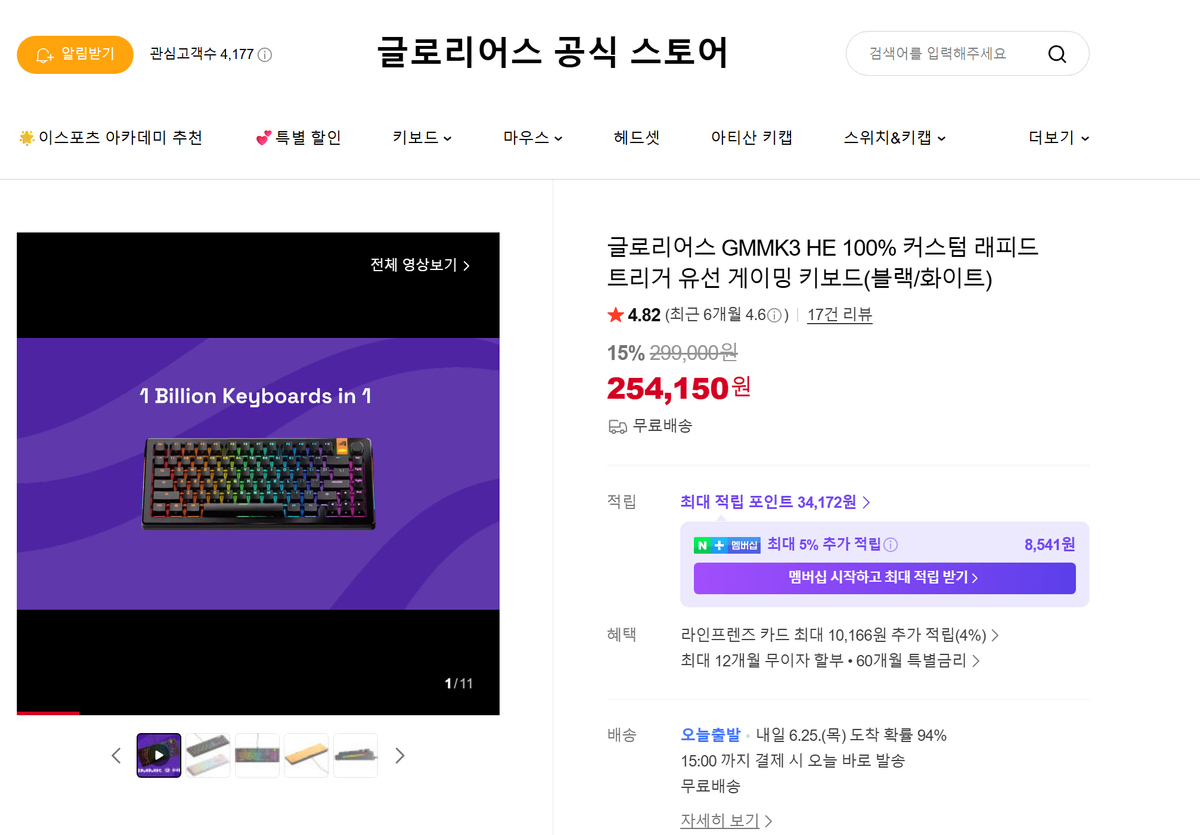The height and width of the screenshot is (835, 1200).
Task: Expand the 더보기 menu
Action: coord(1059,138)
